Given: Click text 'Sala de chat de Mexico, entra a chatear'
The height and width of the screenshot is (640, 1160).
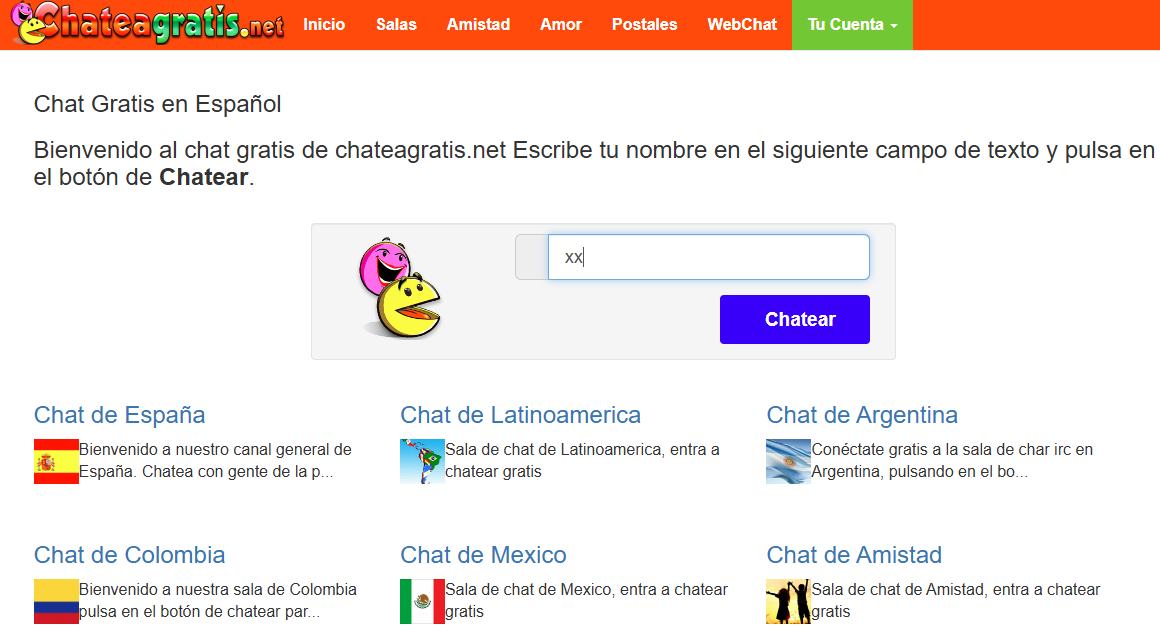Looking at the screenshot, I should (x=587, y=590).
